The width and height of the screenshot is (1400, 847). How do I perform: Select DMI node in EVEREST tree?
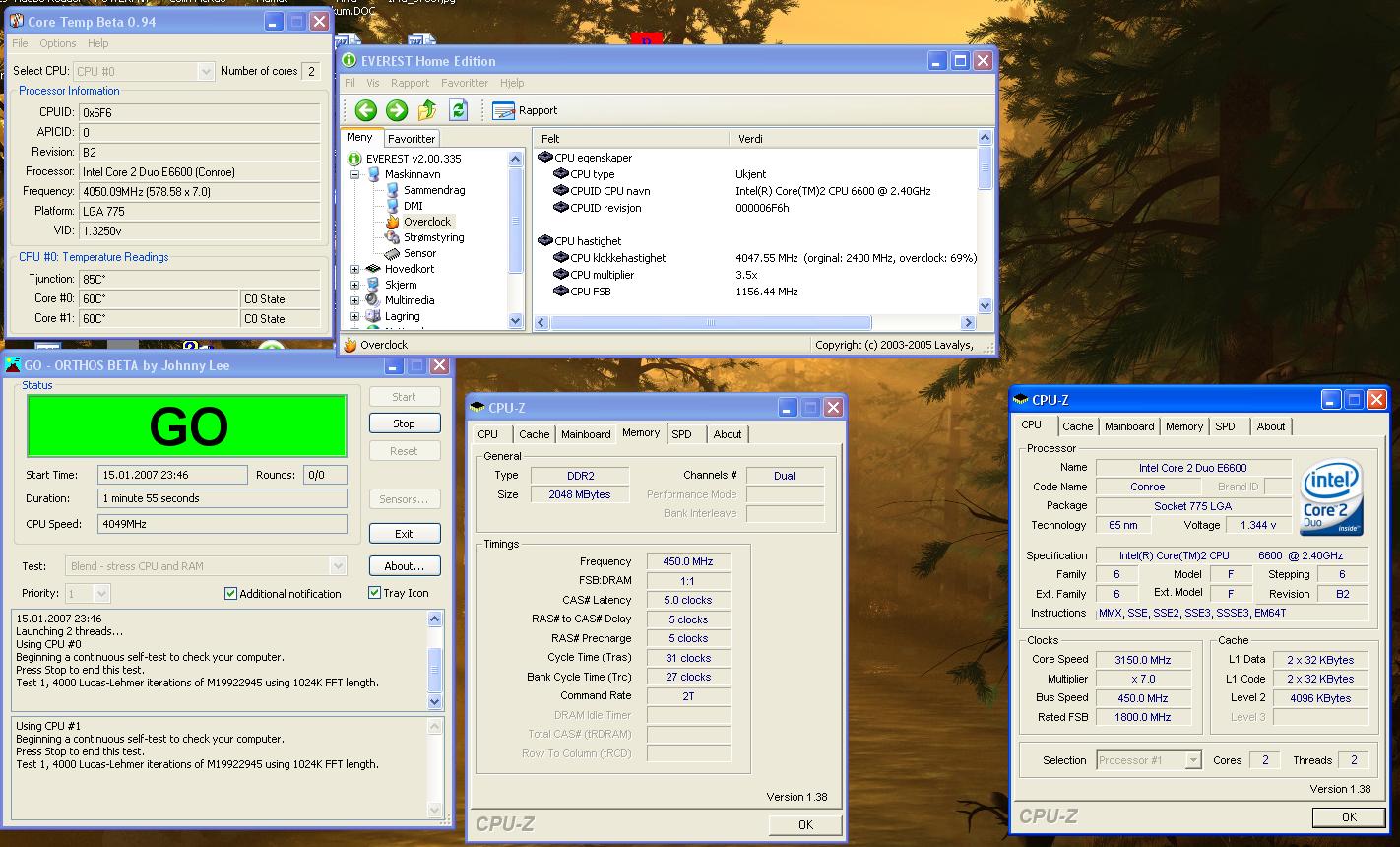[413, 206]
